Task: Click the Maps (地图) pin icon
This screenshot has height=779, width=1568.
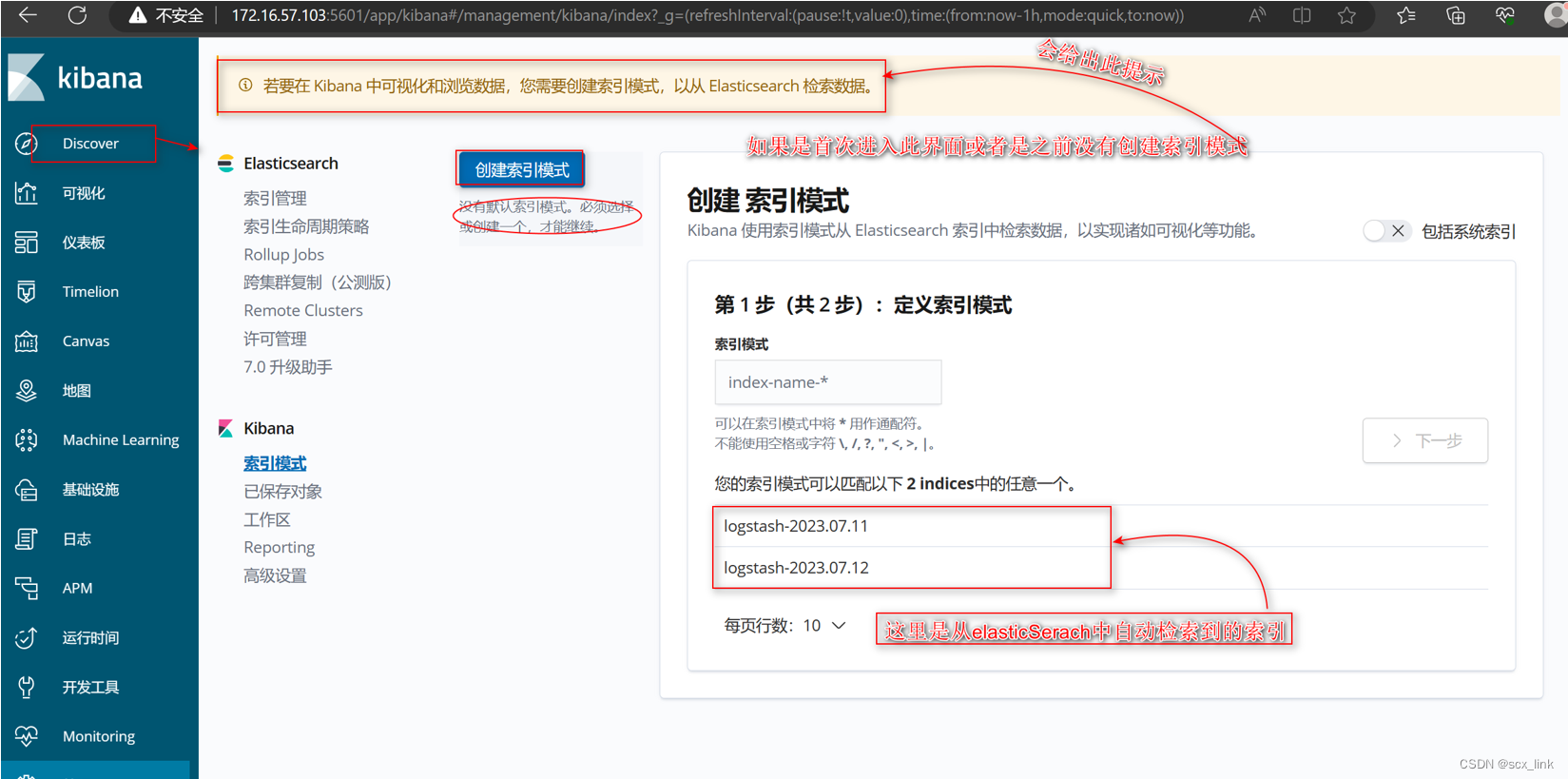Action: [27, 391]
